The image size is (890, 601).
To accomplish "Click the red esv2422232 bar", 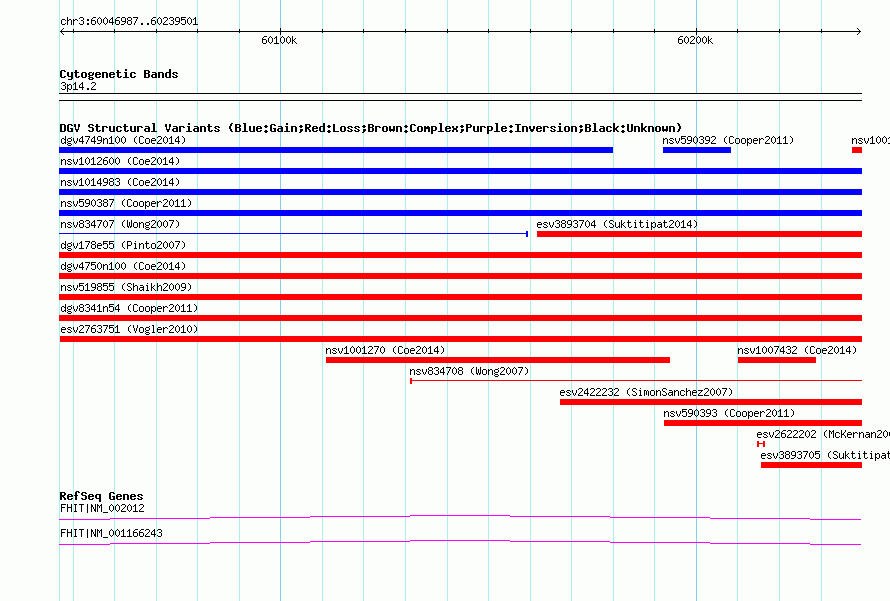I will tap(711, 402).
